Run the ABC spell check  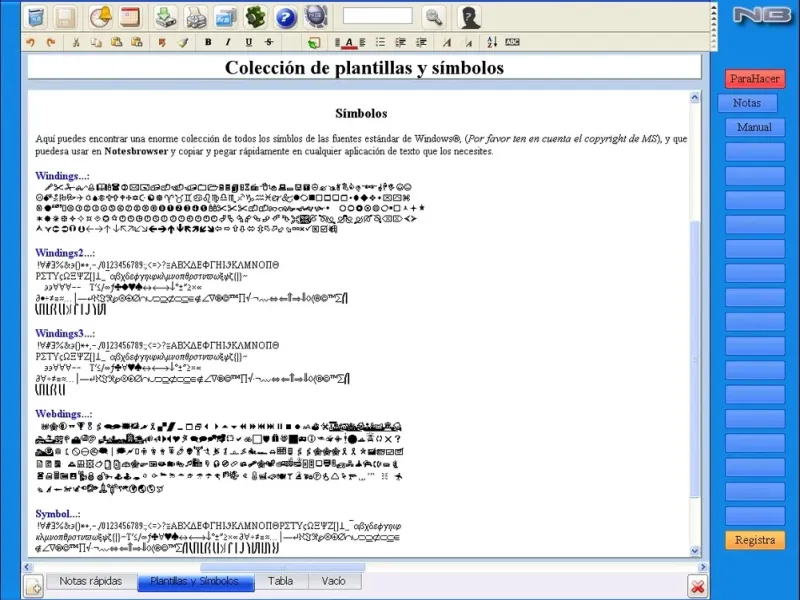512,42
